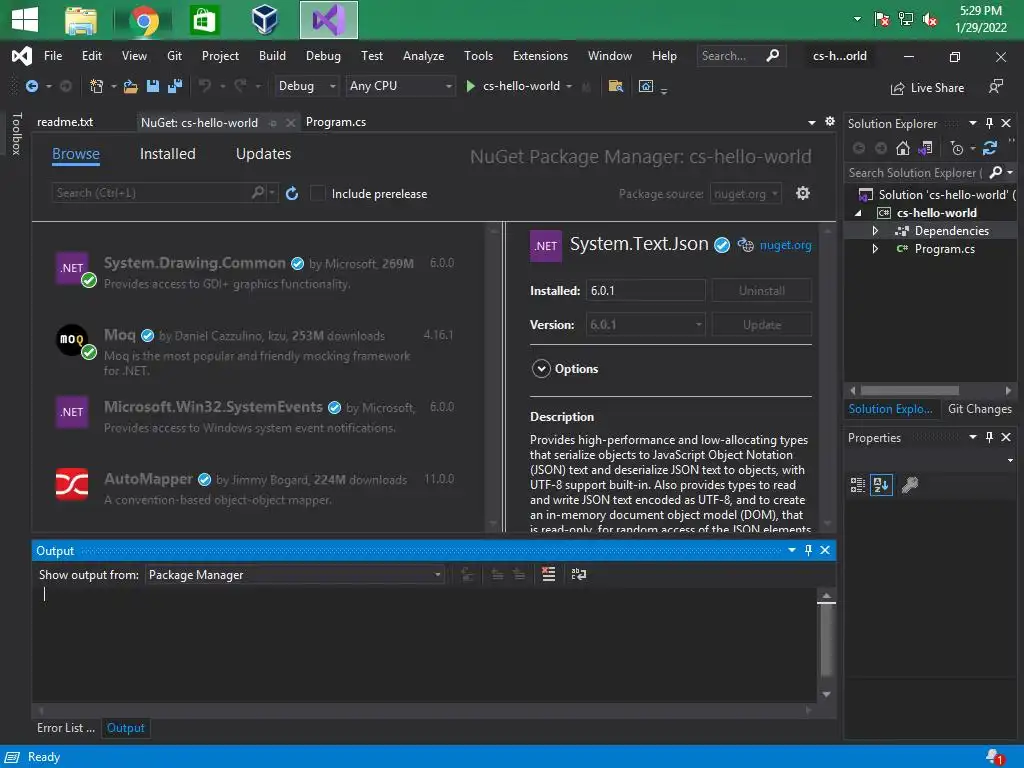Click the Property Pages wrench icon
Image resolution: width=1024 pixels, height=768 pixels.
tap(910, 485)
